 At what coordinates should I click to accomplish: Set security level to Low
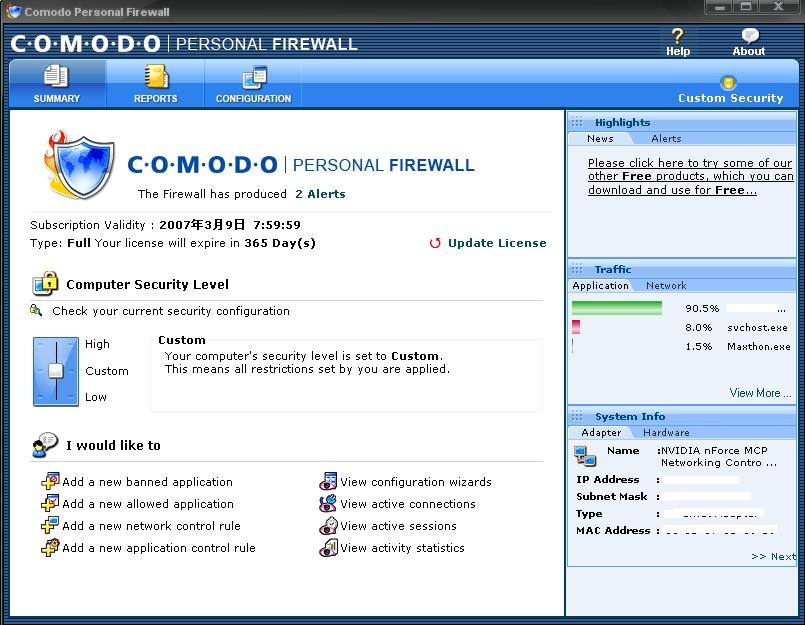pyautogui.click(x=95, y=397)
